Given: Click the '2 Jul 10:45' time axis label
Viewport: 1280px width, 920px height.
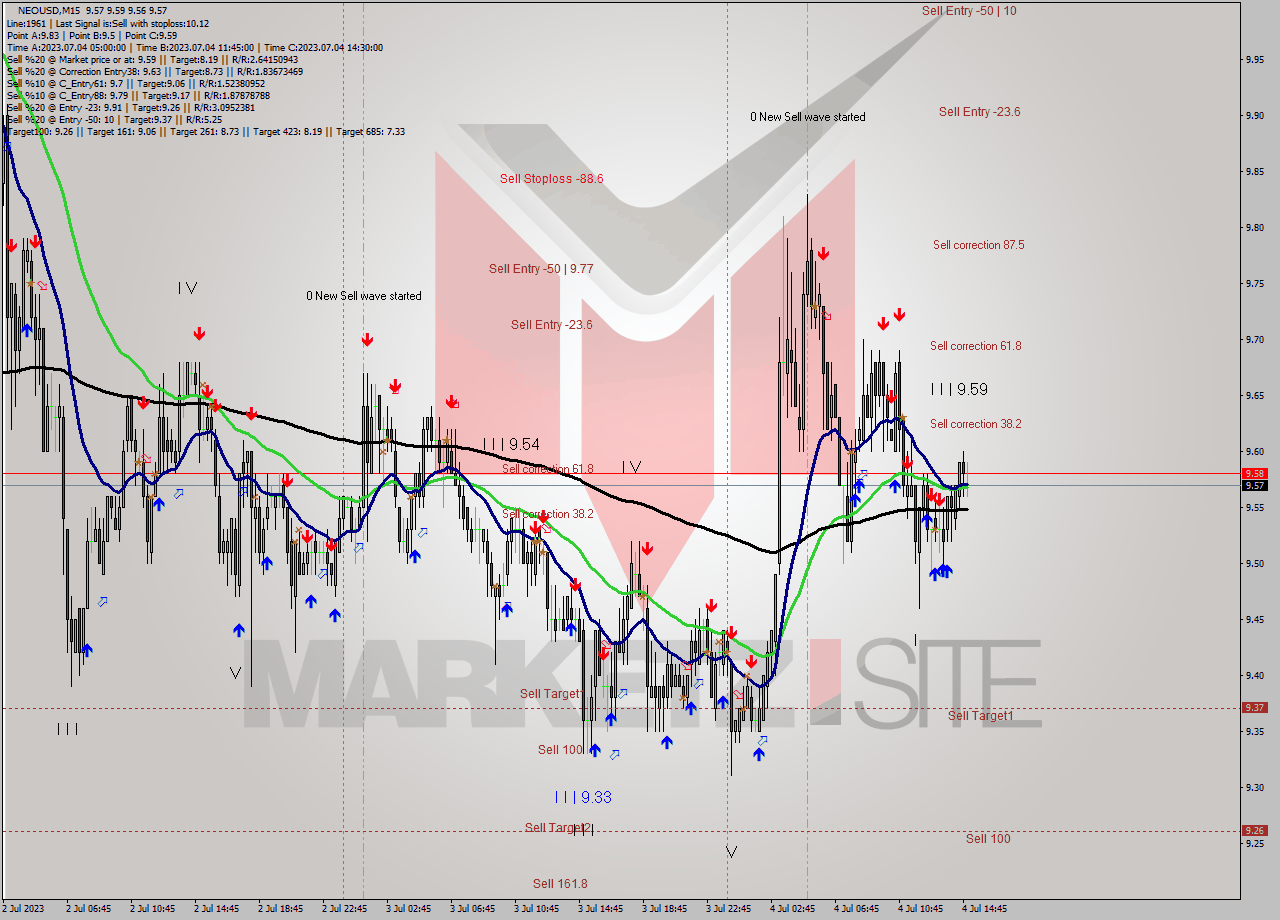Looking at the screenshot, I should (x=153, y=909).
